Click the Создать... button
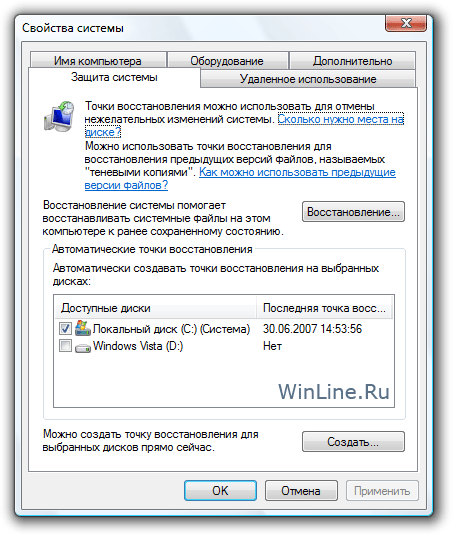The height and width of the screenshot is (535, 453). [x=353, y=442]
